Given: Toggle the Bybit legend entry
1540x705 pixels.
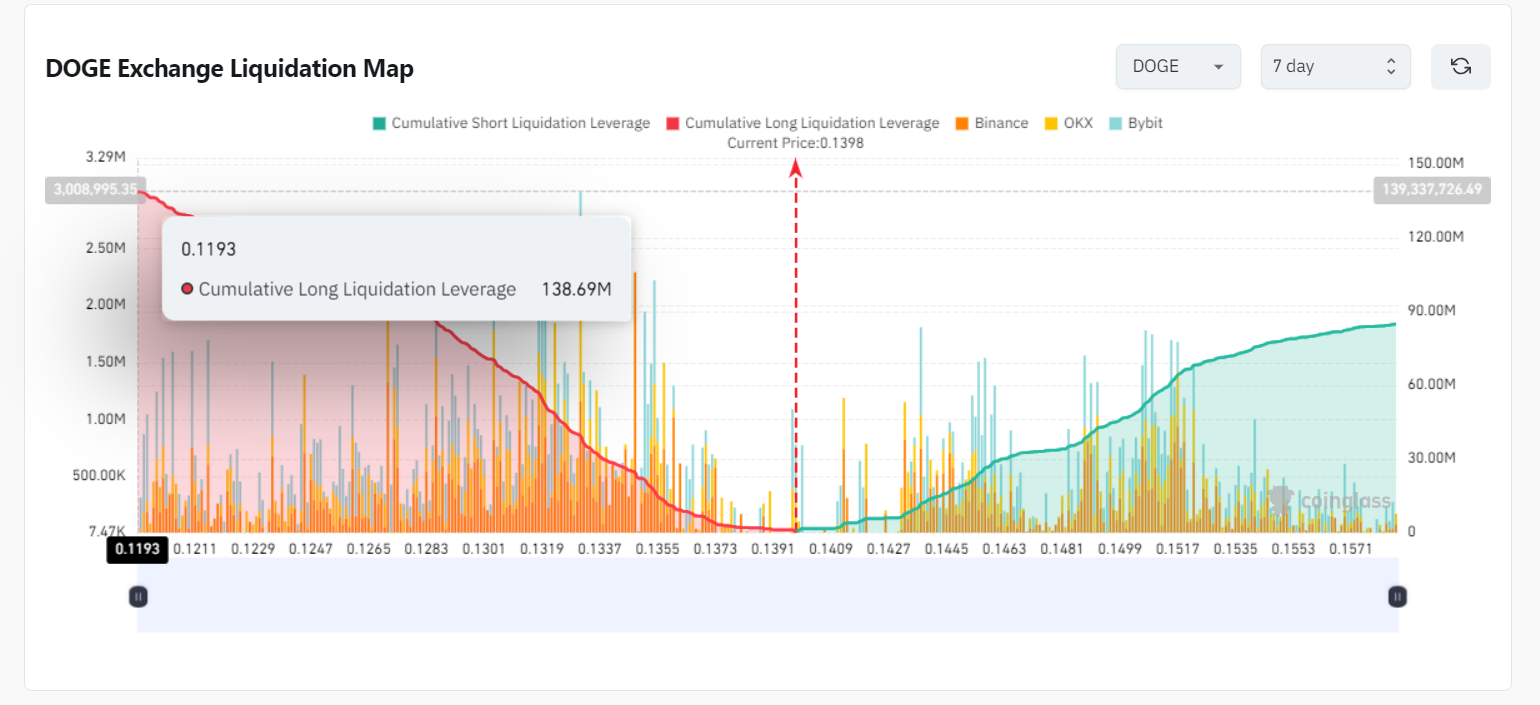Looking at the screenshot, I should pyautogui.click(x=1144, y=123).
